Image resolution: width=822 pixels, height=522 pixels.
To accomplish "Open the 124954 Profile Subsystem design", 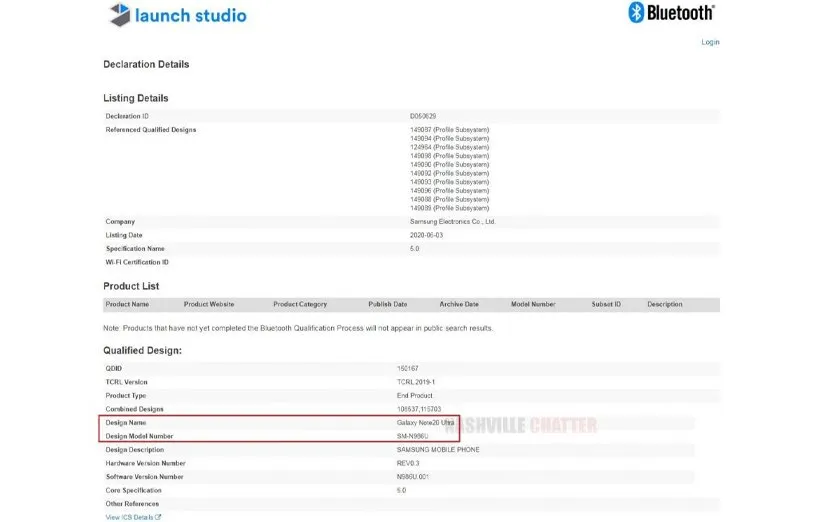I will (449, 147).
